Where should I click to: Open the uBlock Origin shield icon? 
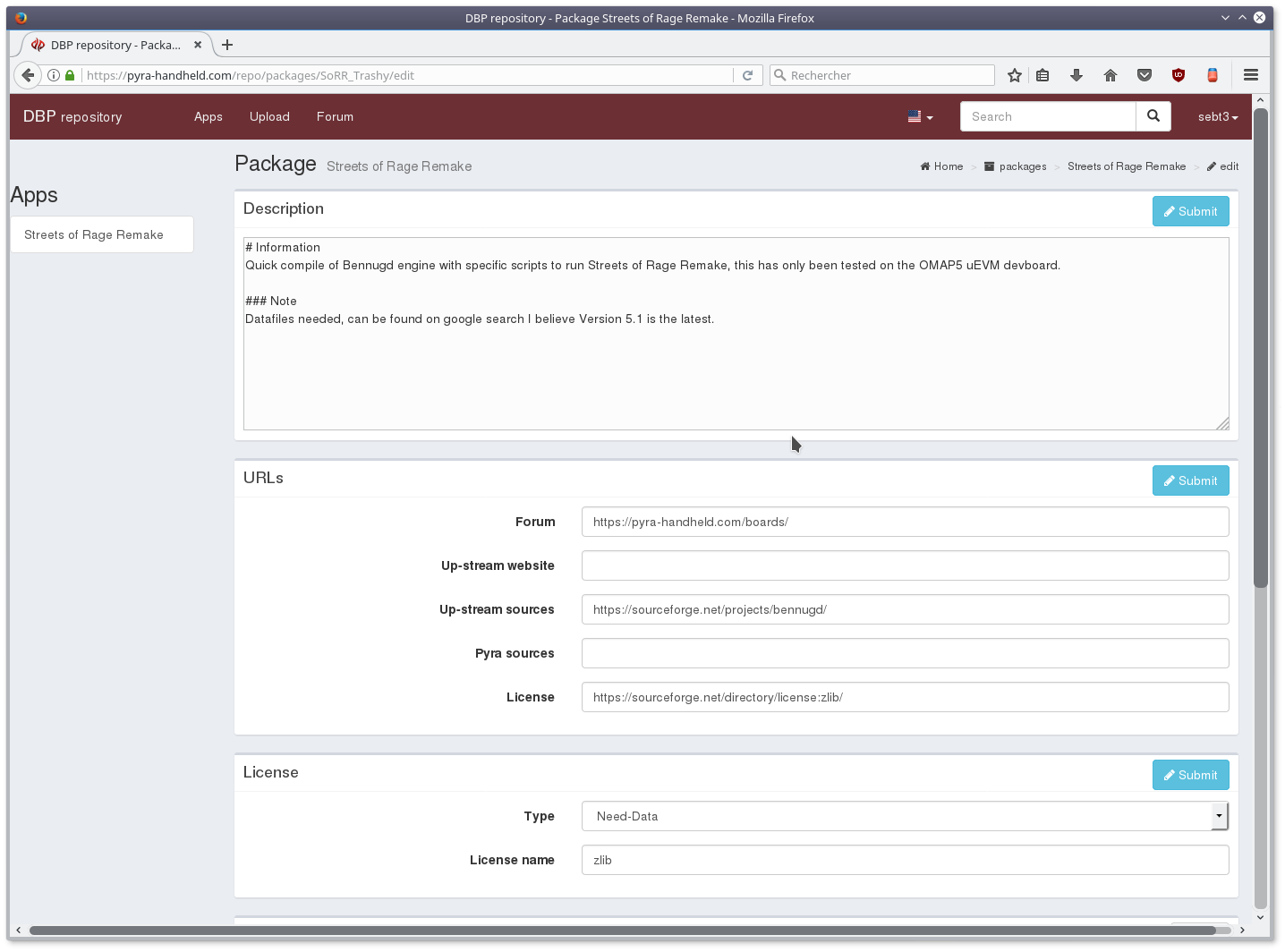point(1178,75)
